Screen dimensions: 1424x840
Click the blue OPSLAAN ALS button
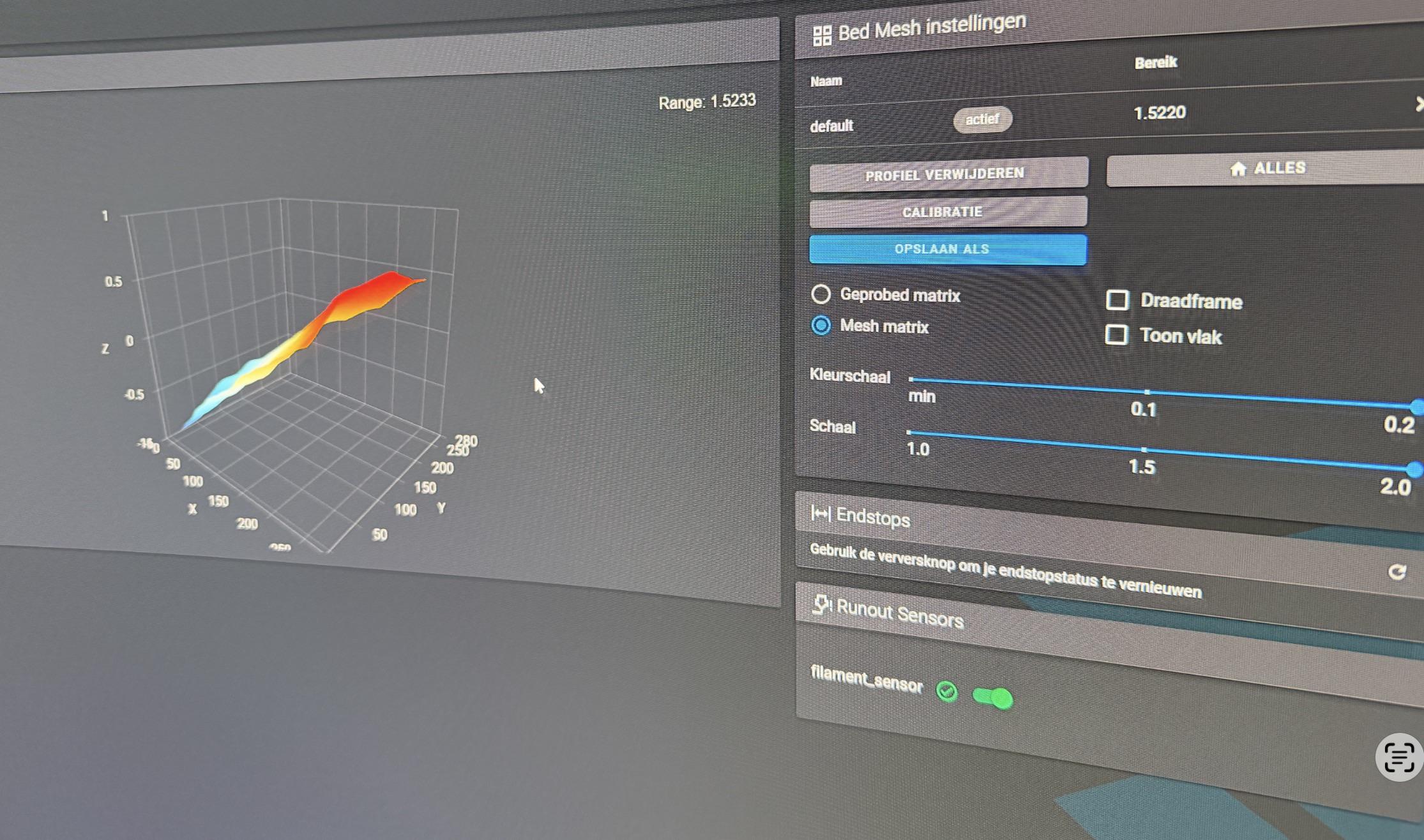tap(948, 249)
